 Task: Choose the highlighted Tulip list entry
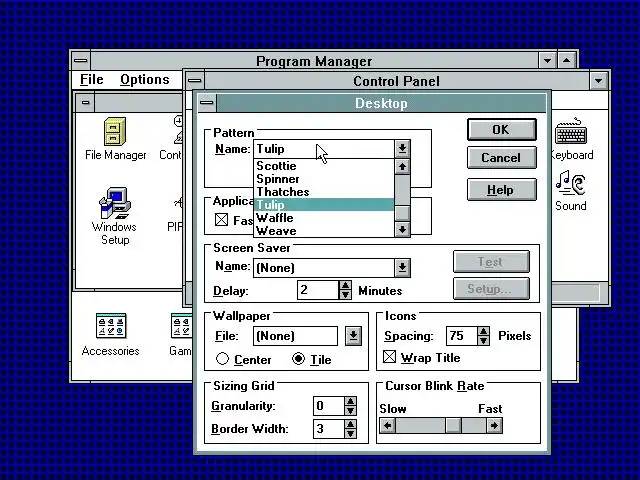(324, 205)
